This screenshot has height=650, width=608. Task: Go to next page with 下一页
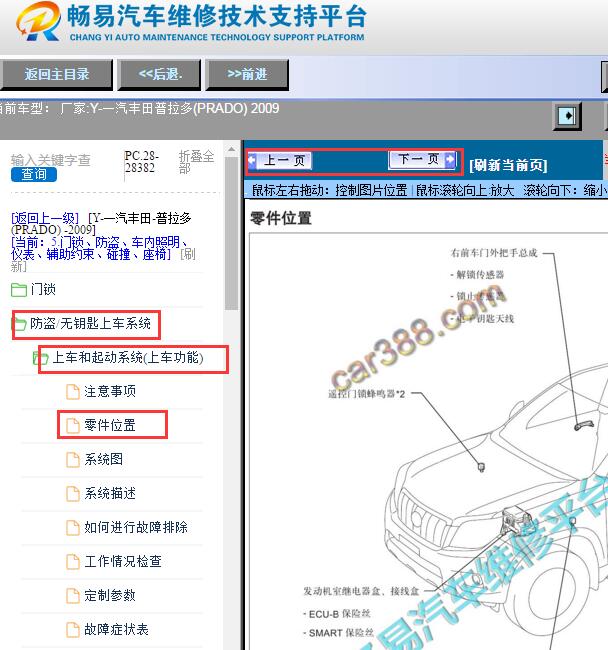tap(423, 159)
